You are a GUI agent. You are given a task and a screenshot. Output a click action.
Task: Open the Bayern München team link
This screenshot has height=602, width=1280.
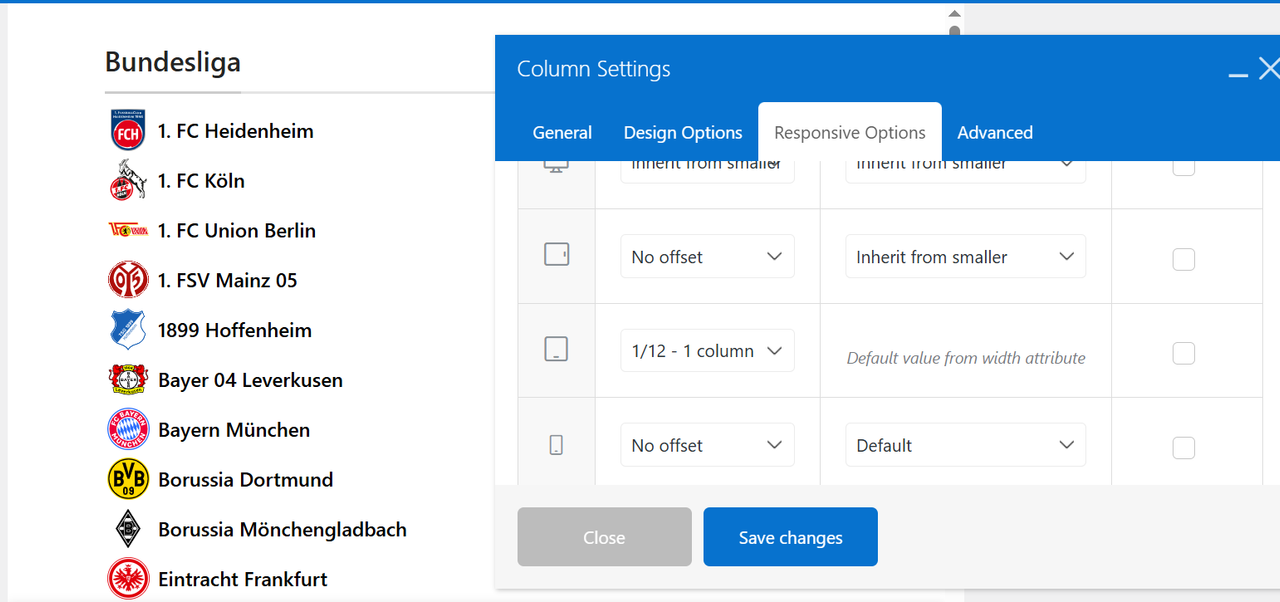pyautogui.click(x=234, y=430)
